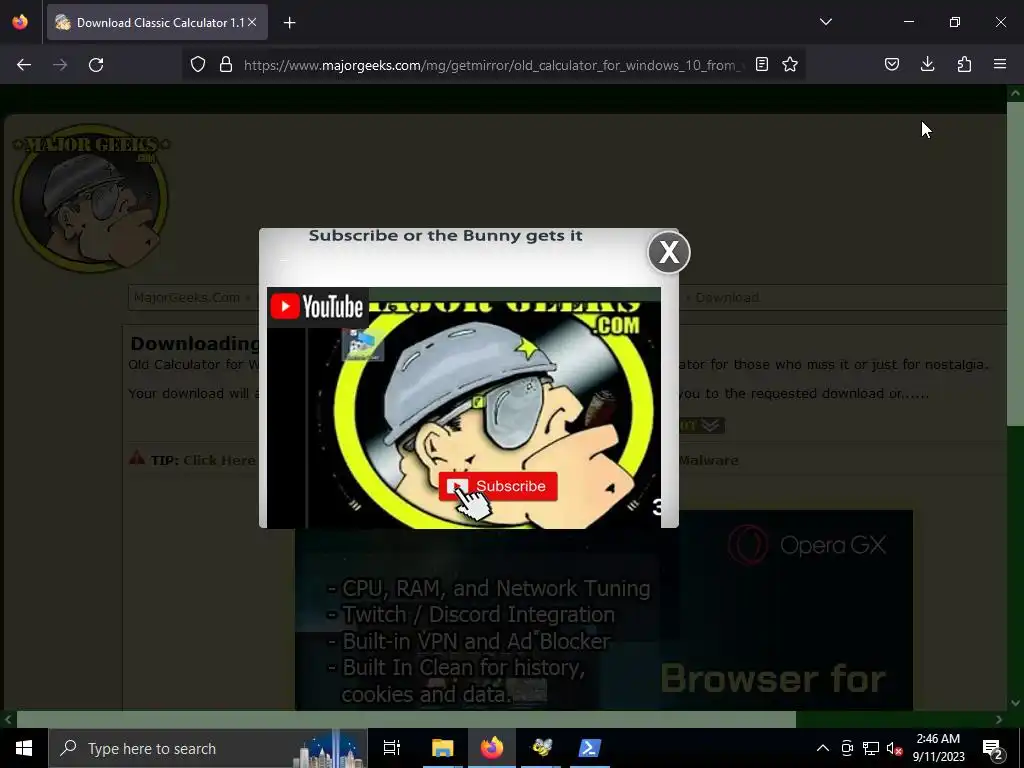
Task: Open the tracking protection shield icon
Action: [x=198, y=65]
